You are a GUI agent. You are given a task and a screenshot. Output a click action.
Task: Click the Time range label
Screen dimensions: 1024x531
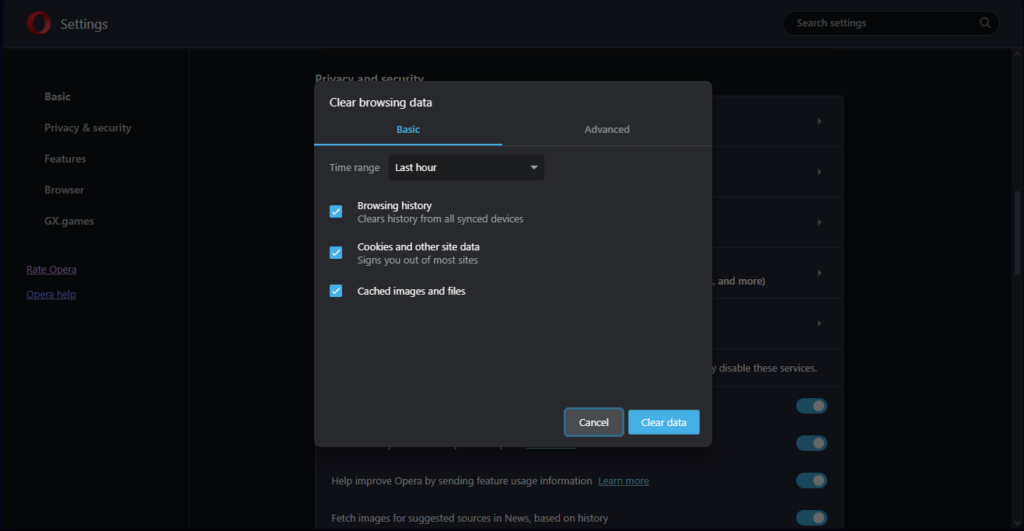coord(355,168)
